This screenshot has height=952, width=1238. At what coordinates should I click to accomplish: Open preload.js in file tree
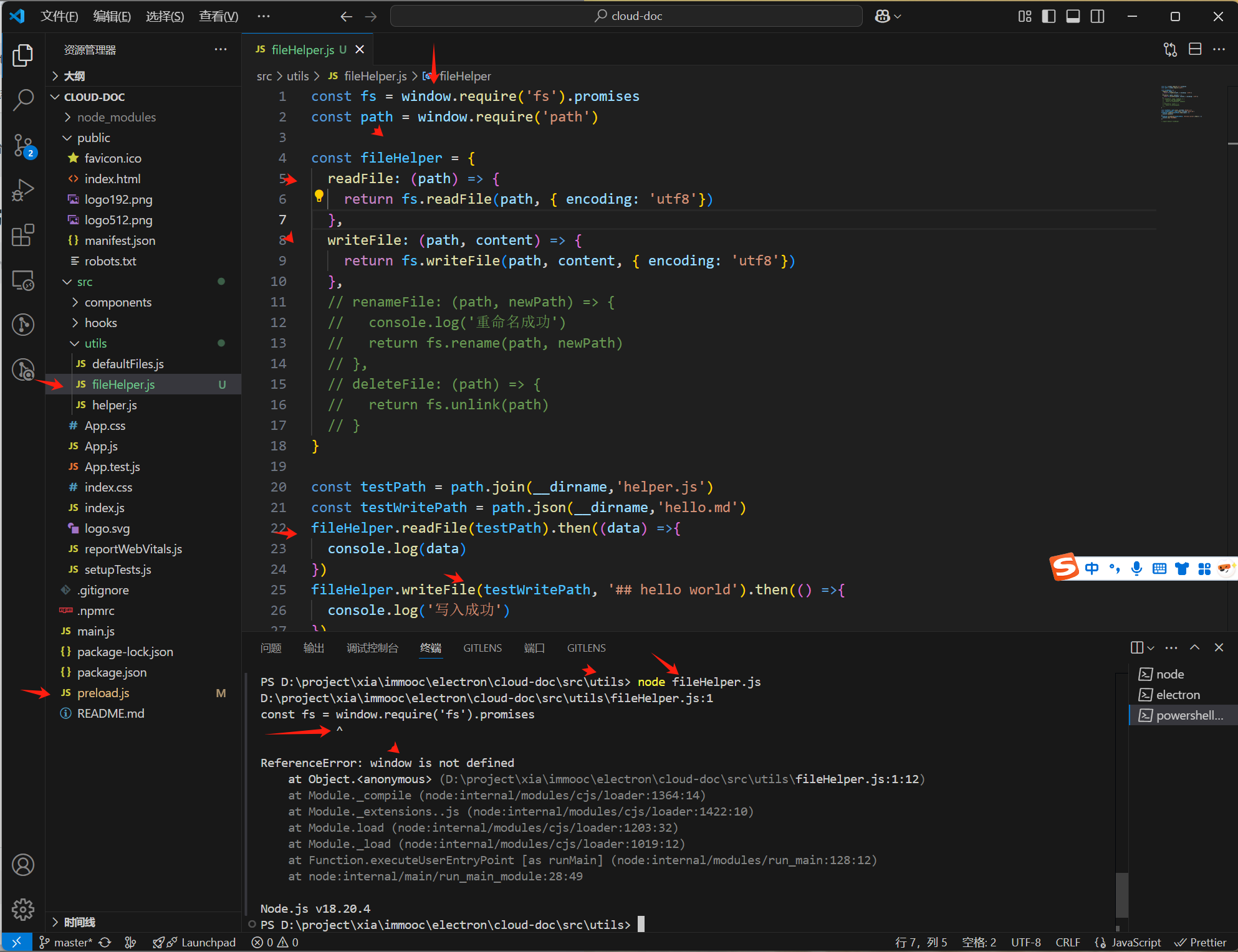[x=145, y=693]
